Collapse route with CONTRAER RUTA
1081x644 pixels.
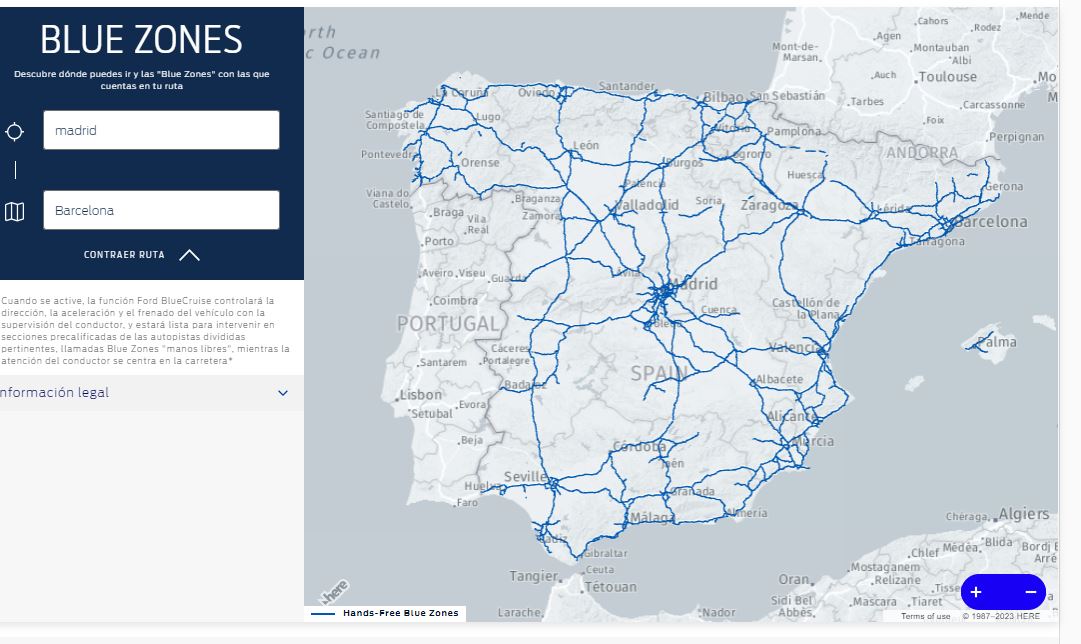(x=124, y=255)
